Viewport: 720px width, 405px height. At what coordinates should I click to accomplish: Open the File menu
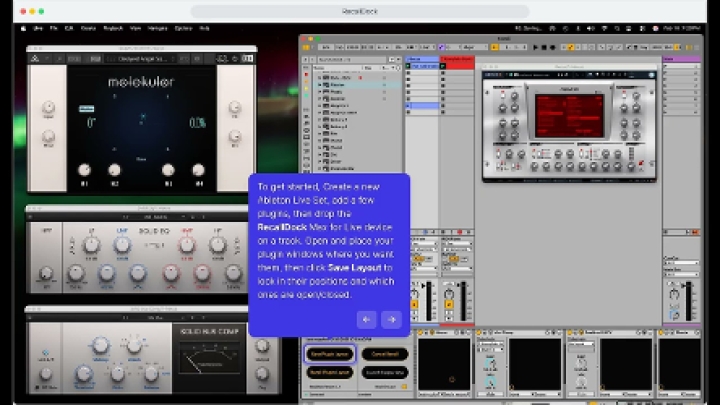[53, 28]
